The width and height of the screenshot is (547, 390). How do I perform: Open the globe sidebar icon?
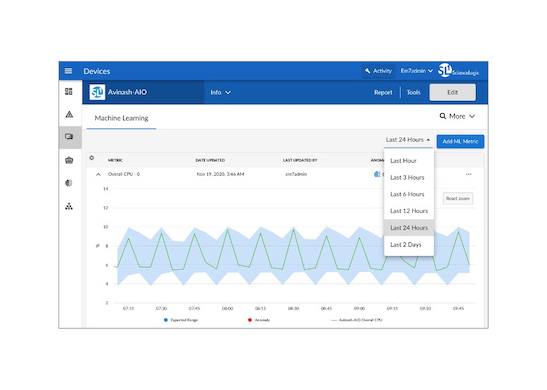[69, 183]
